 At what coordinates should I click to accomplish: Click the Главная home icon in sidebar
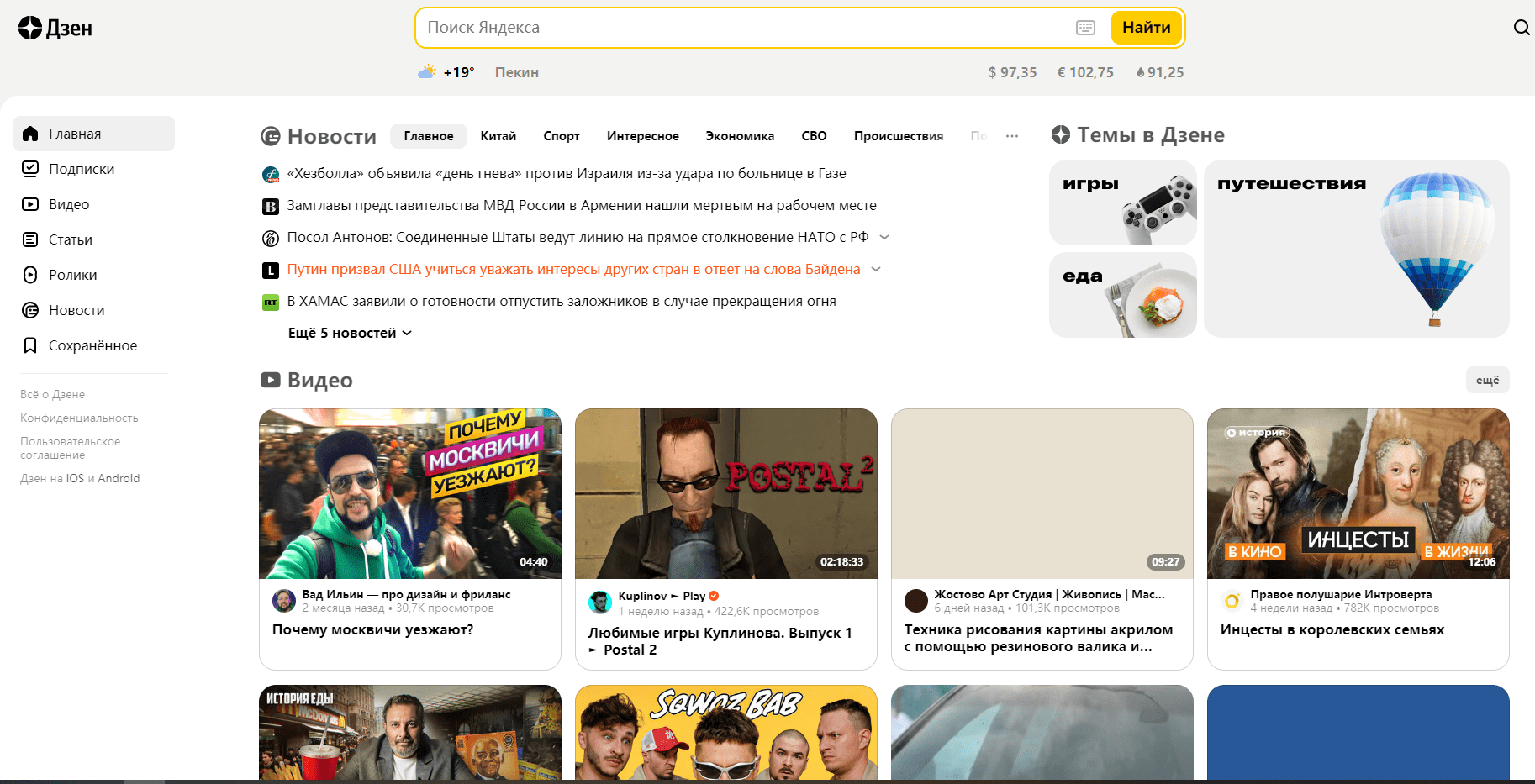coord(30,134)
